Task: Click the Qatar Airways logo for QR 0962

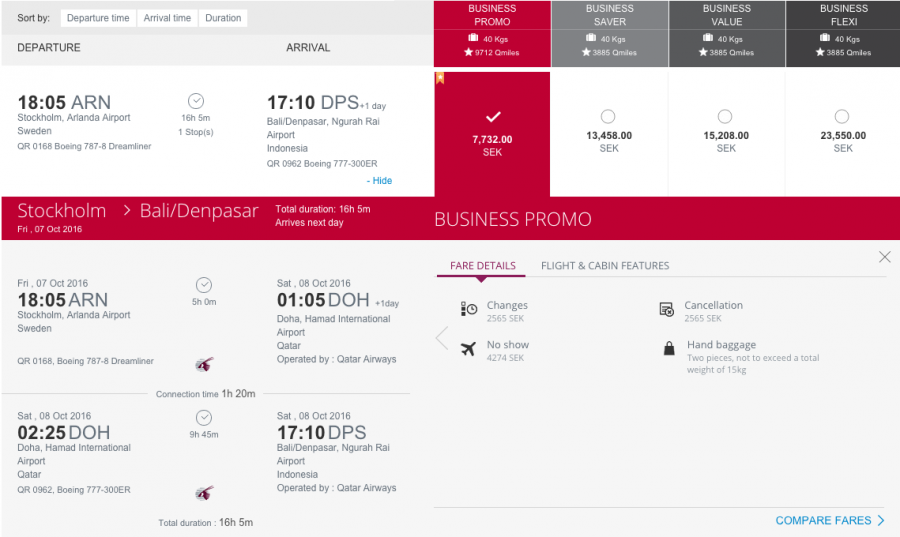Action: click(x=204, y=492)
